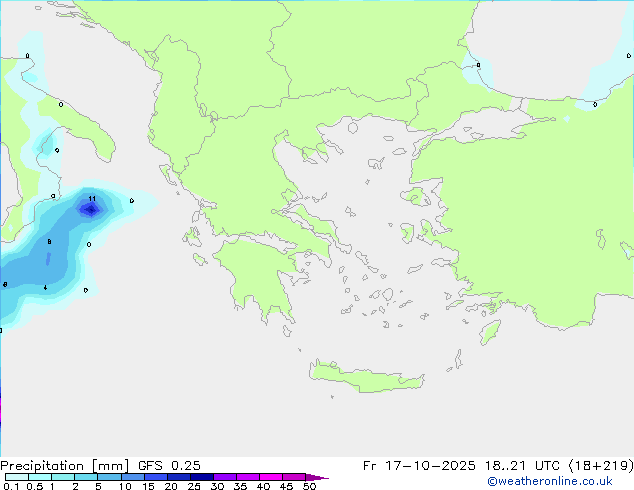This screenshot has height=490, width=634.
Task: Click the darkest blue precipitation core near '11'
Action: [91, 209]
